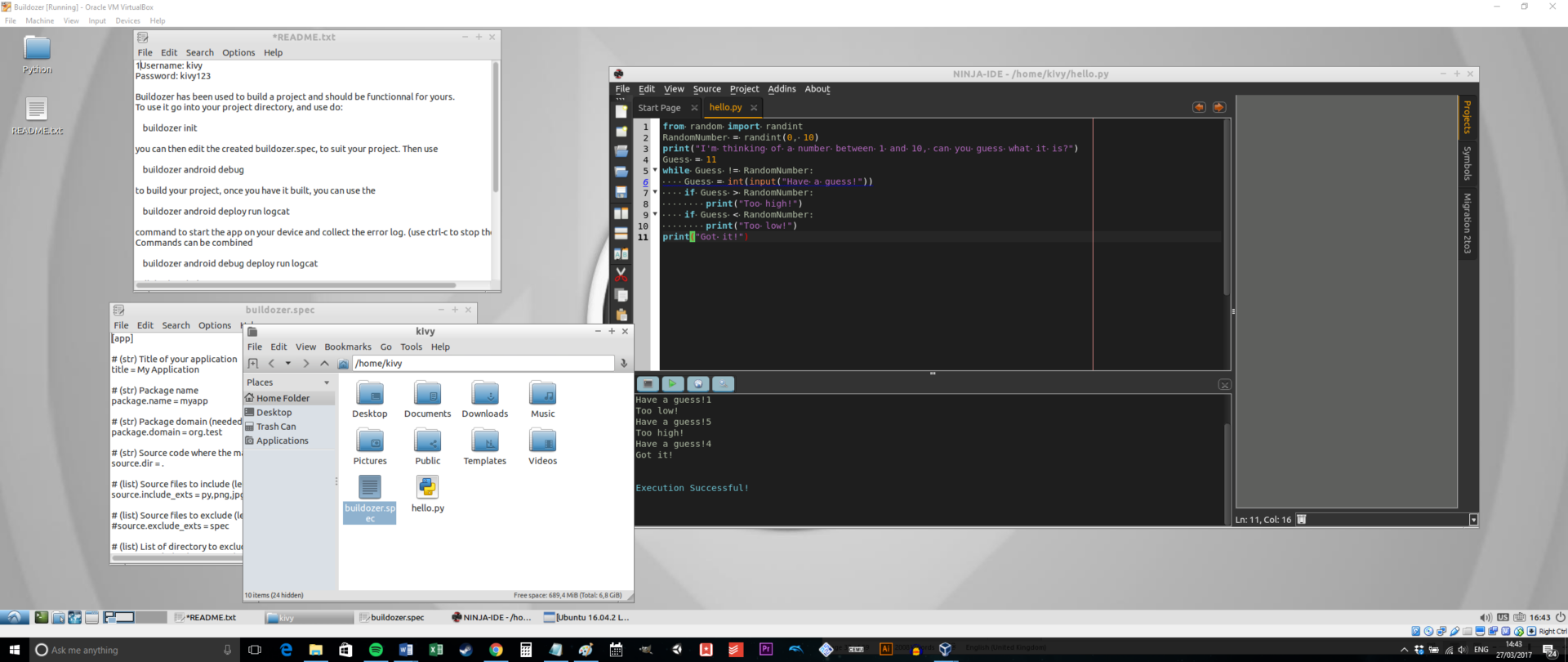Click the Save file icon in NINJA-IDE toolbar
This screenshot has width=1568, height=662.
tap(621, 192)
